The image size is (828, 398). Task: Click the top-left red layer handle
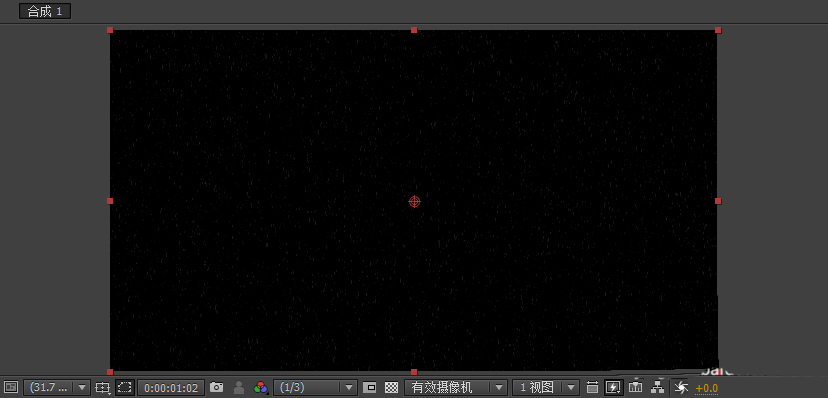pos(110,30)
